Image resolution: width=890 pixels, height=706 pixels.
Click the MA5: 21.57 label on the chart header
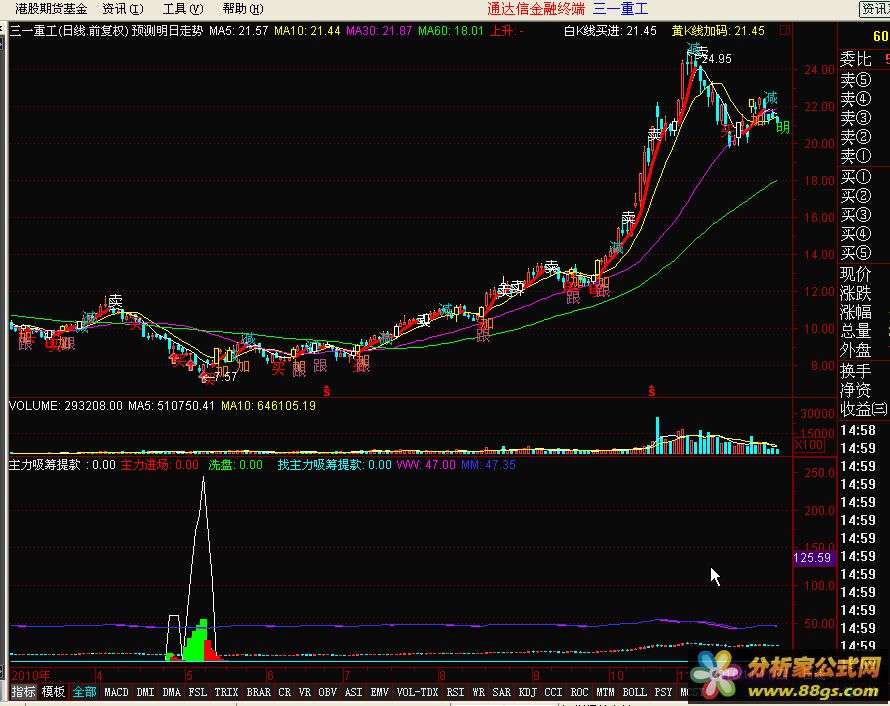(x=238, y=31)
